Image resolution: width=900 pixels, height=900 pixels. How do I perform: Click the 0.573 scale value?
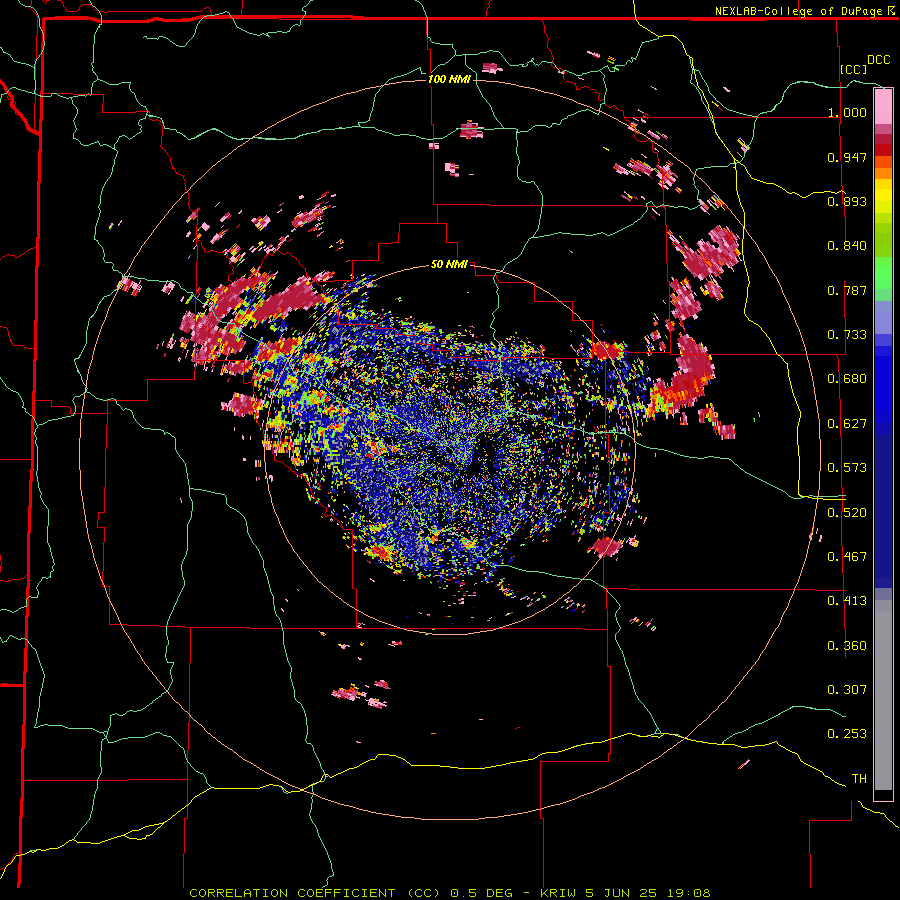coord(847,467)
